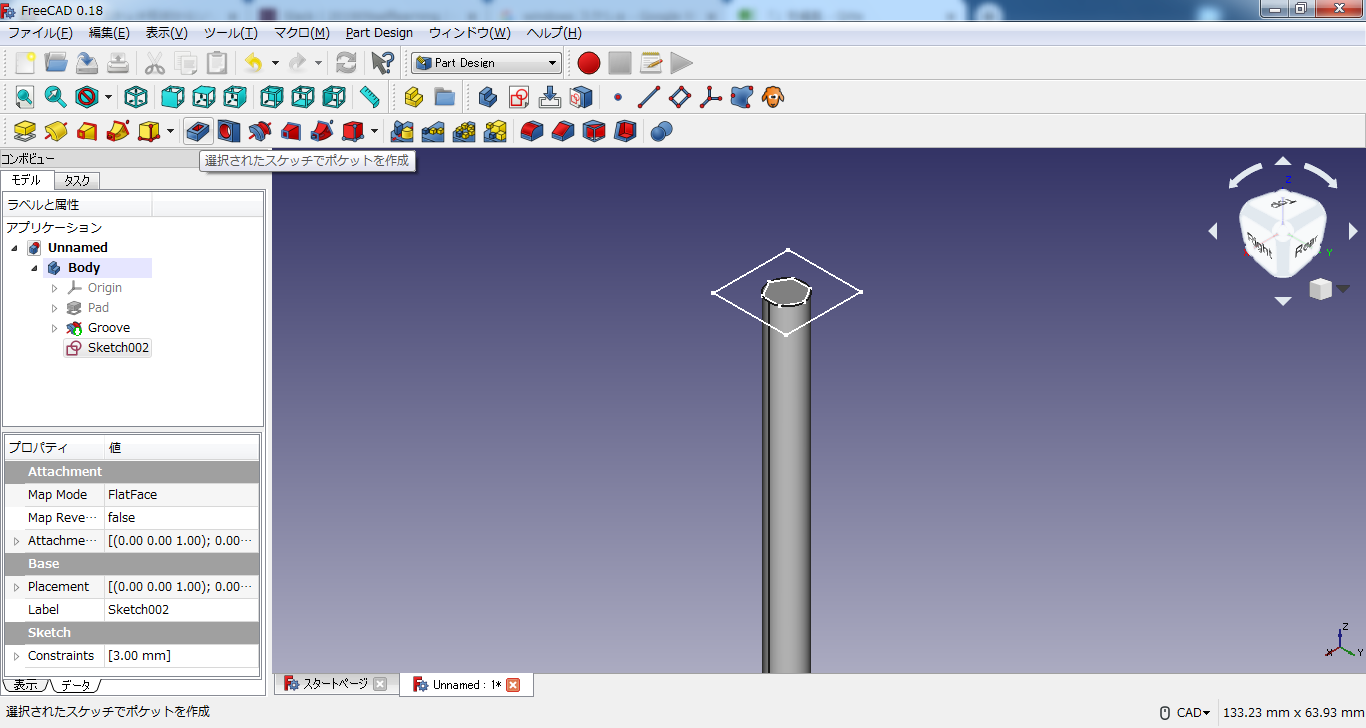Open the 編集(E) menu
This screenshot has width=1366, height=728.
coord(109,33)
